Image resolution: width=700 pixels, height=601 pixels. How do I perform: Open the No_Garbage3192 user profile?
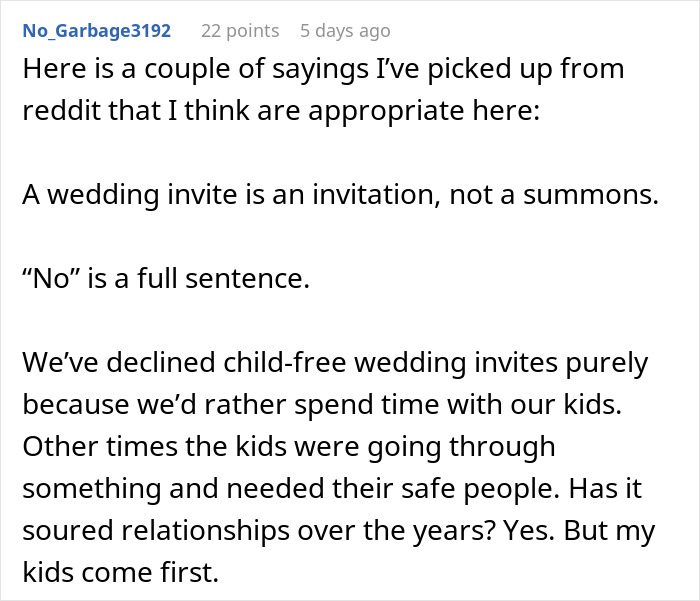(96, 31)
